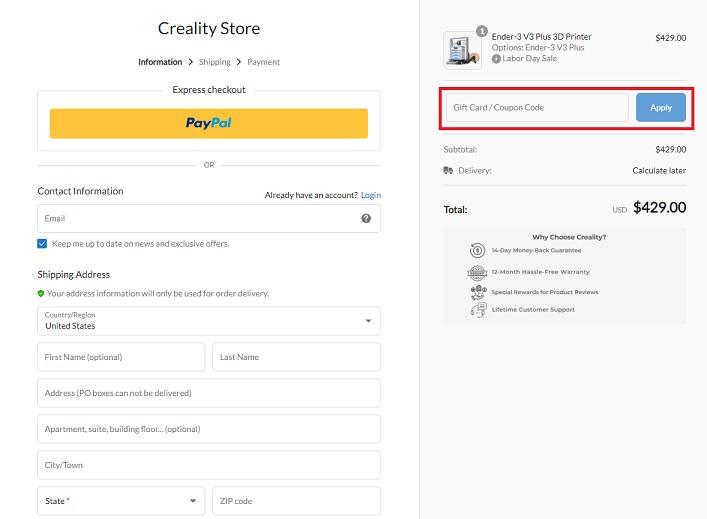The width and height of the screenshot is (707, 519).
Task: Focus the ZIP code field
Action: (x=296, y=501)
